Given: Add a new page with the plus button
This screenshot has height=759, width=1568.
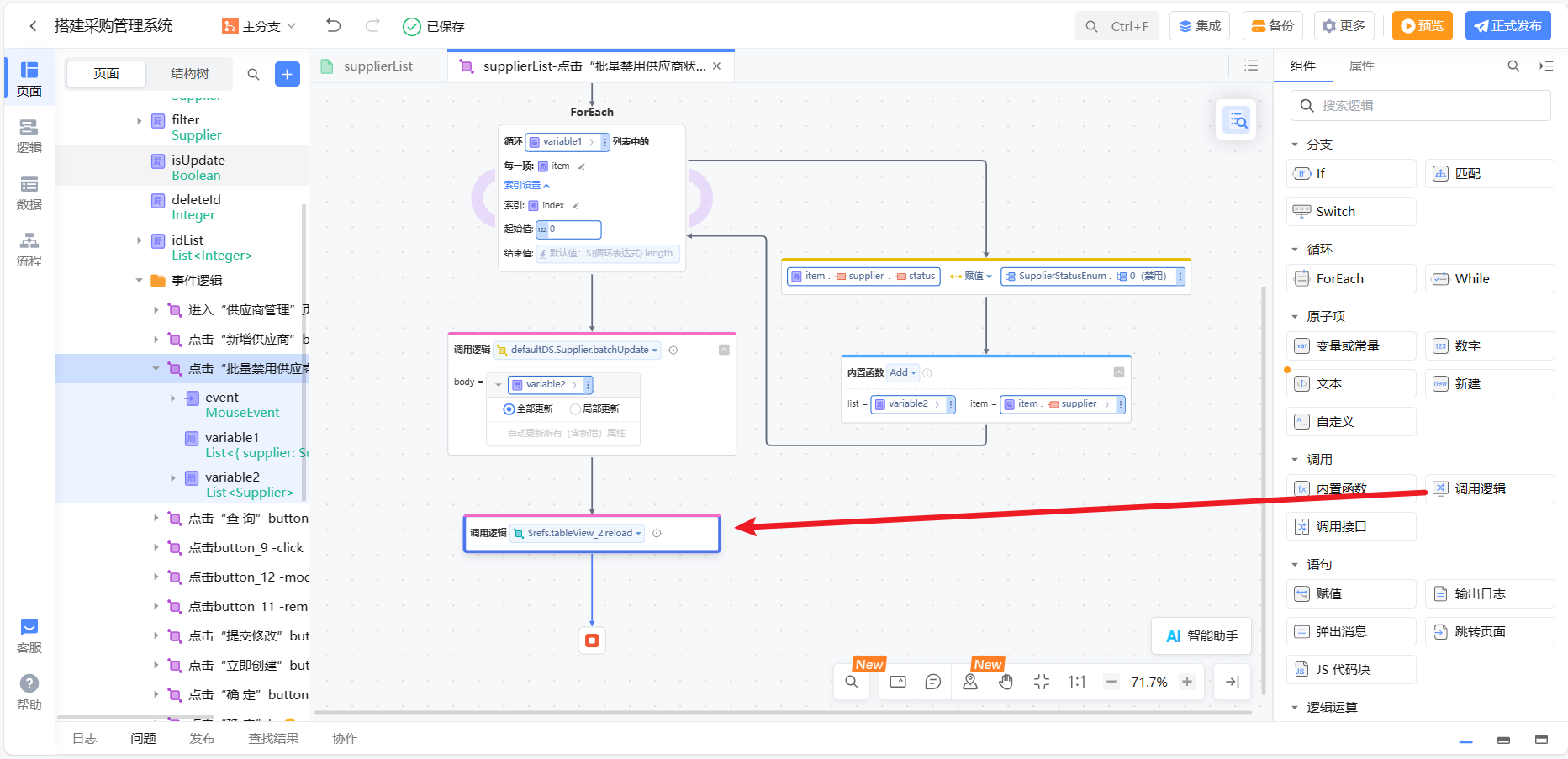Looking at the screenshot, I should (x=287, y=74).
